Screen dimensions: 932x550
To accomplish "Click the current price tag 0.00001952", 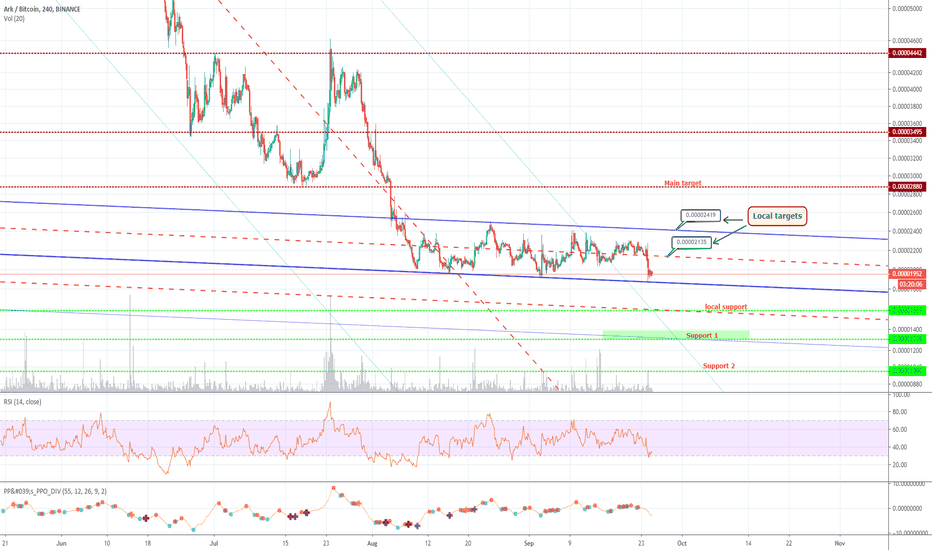I will click(907, 274).
